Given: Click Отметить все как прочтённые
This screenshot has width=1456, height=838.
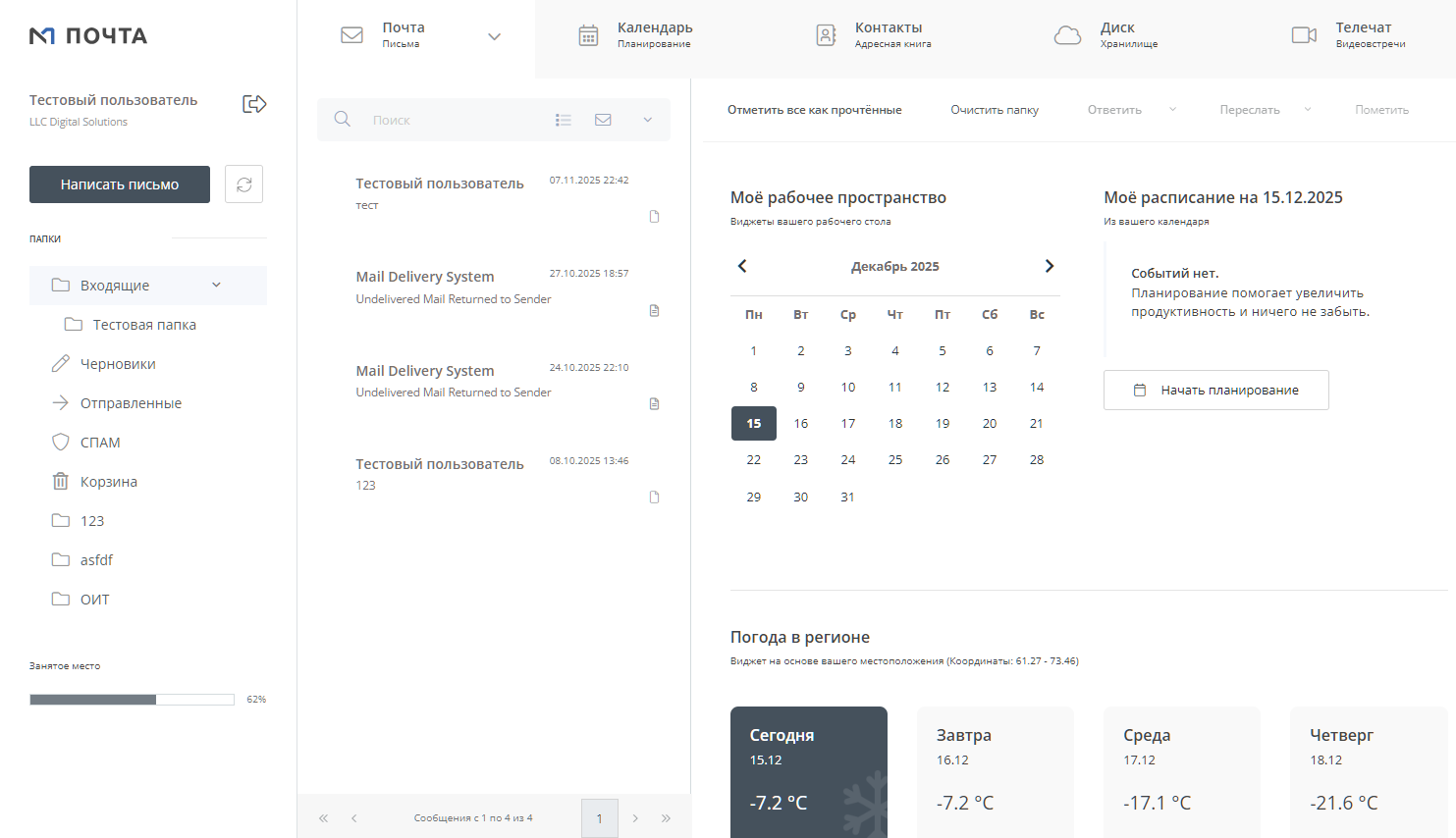Looking at the screenshot, I should tap(815, 110).
